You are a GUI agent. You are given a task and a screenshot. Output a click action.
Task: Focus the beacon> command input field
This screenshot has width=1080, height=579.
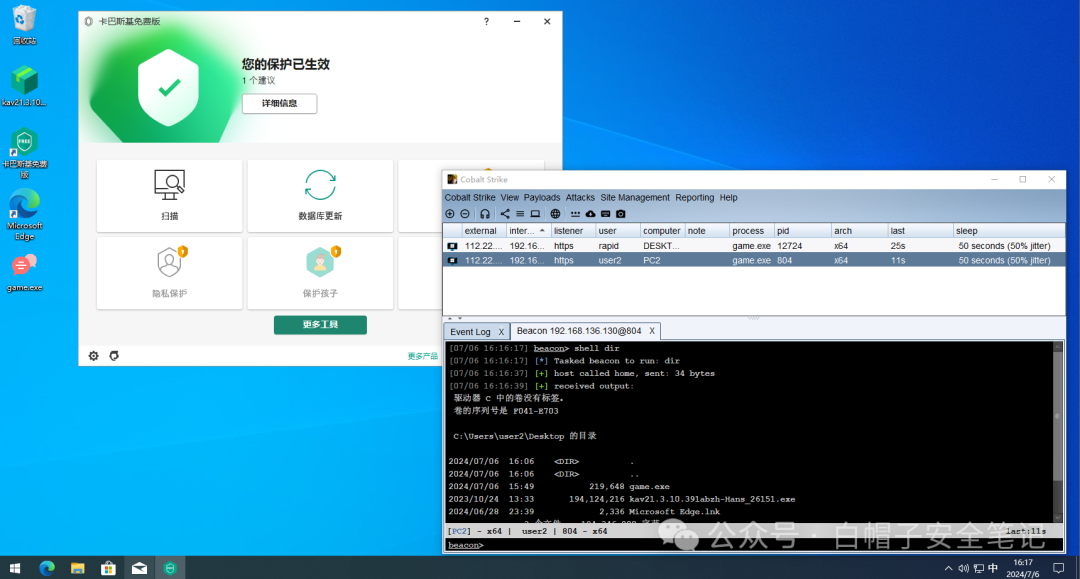tap(754, 545)
